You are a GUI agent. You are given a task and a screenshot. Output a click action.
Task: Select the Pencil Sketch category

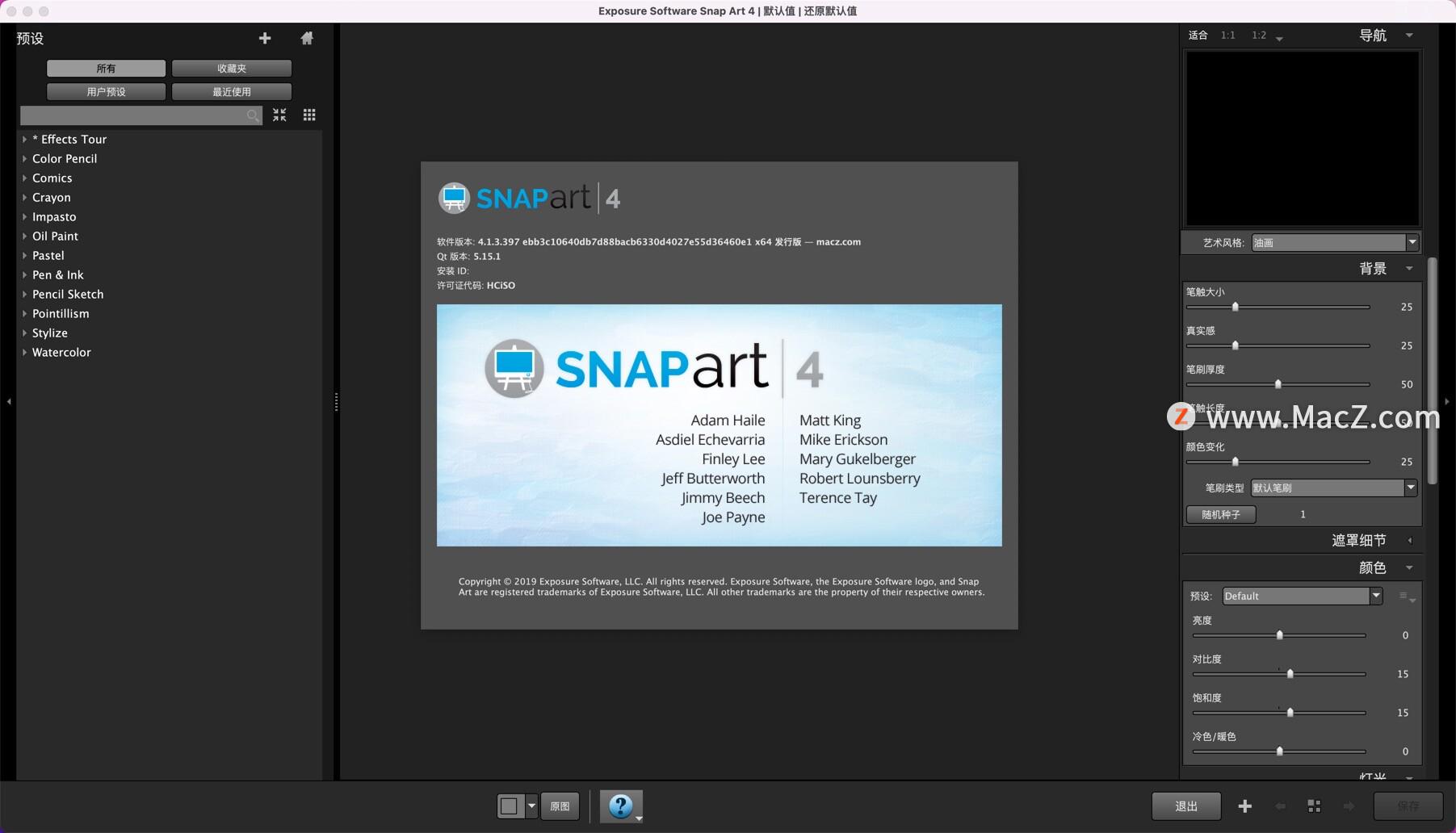pyautogui.click(x=68, y=295)
